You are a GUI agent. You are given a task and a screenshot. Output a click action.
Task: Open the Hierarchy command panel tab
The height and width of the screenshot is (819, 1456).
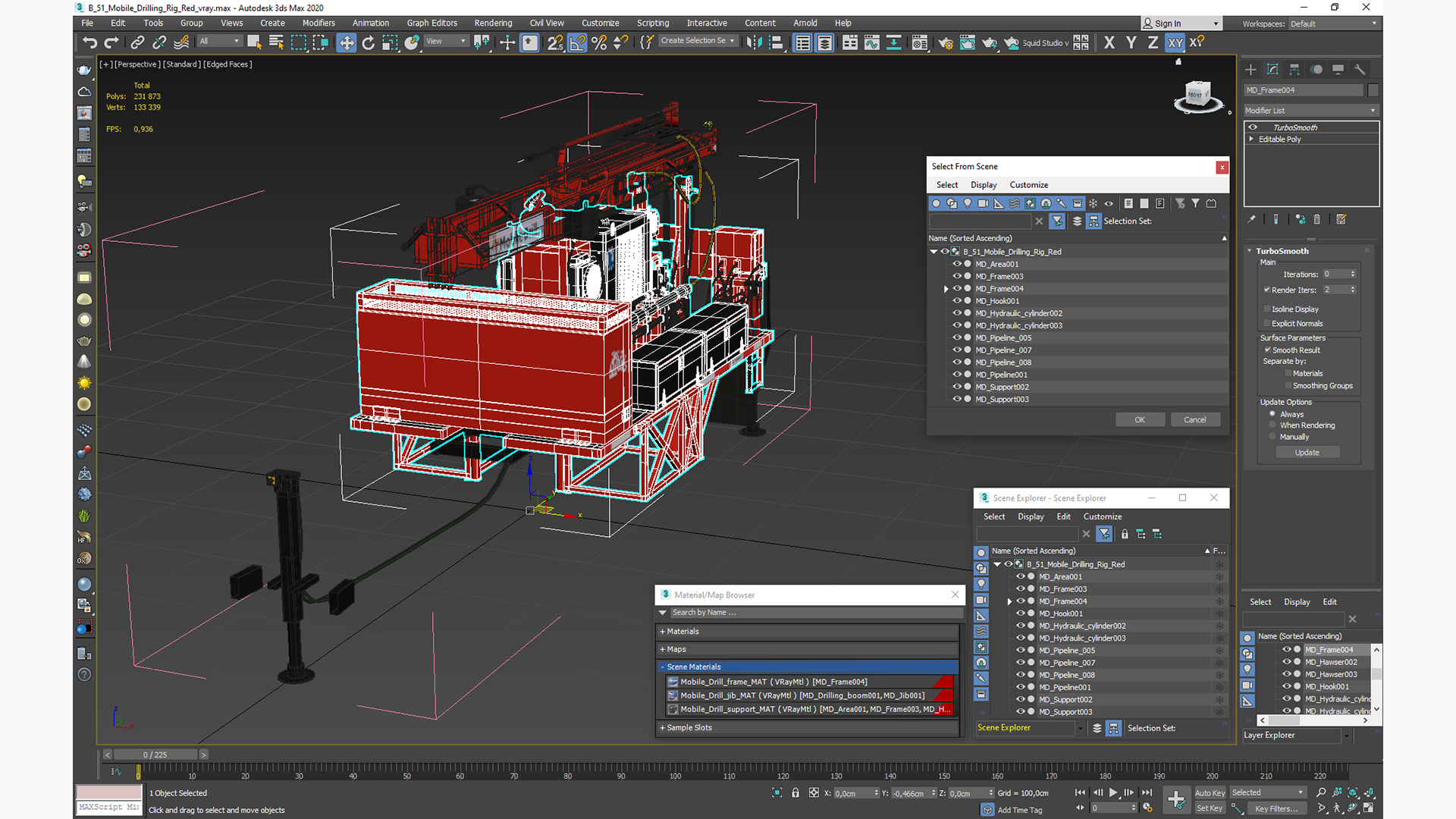(1294, 69)
